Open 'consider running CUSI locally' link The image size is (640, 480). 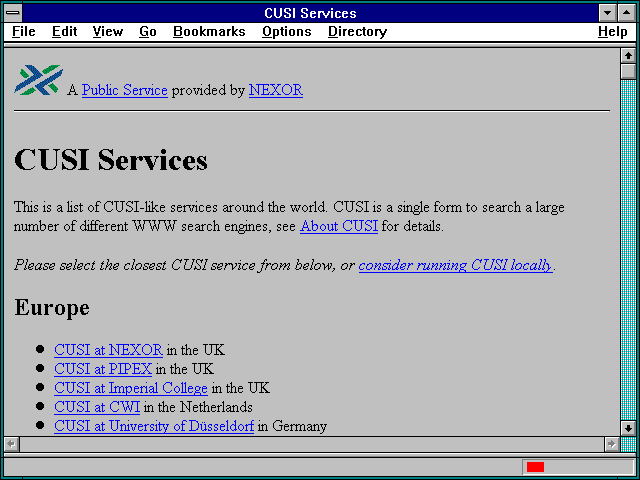(456, 265)
